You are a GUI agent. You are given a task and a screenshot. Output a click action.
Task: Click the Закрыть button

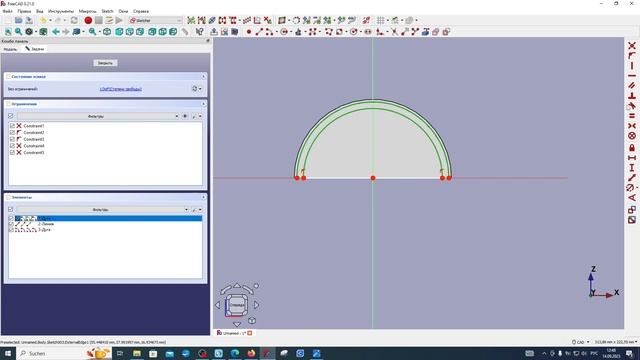point(105,63)
